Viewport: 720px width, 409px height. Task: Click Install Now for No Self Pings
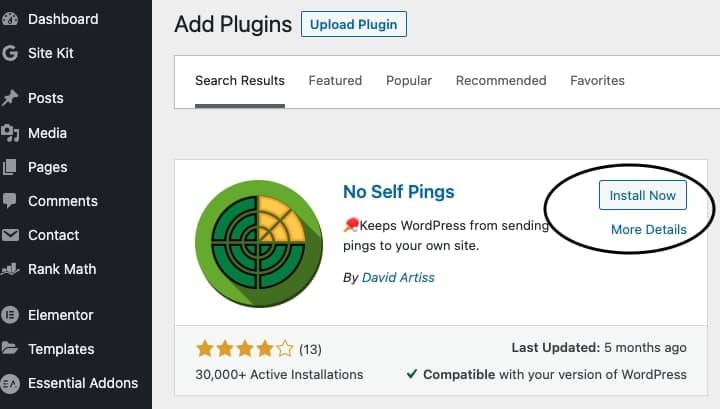click(x=642, y=195)
